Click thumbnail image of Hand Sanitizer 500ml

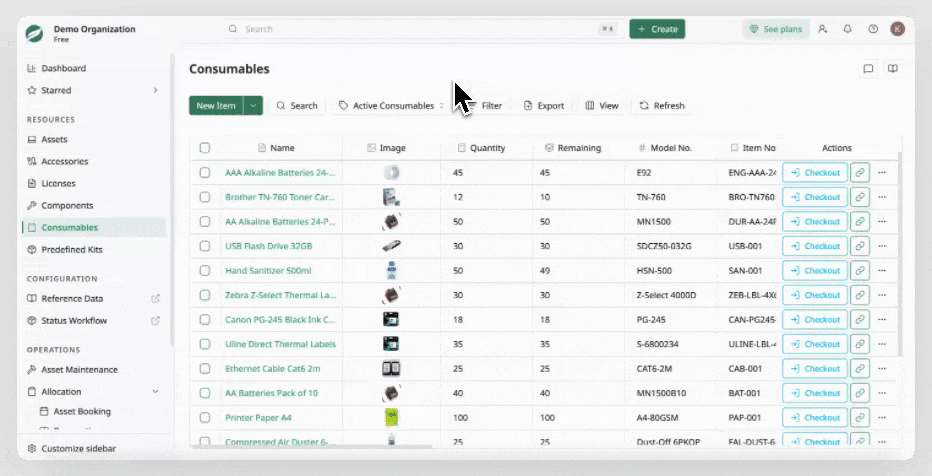391,270
